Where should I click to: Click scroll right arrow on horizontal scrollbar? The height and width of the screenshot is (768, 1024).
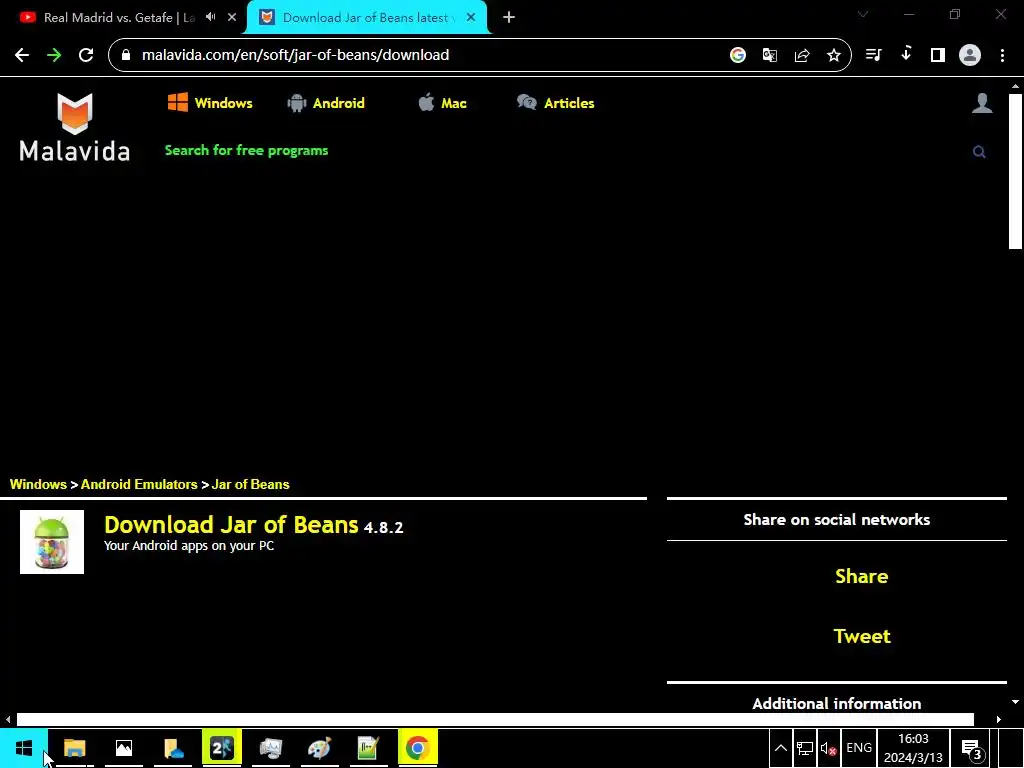click(999, 720)
